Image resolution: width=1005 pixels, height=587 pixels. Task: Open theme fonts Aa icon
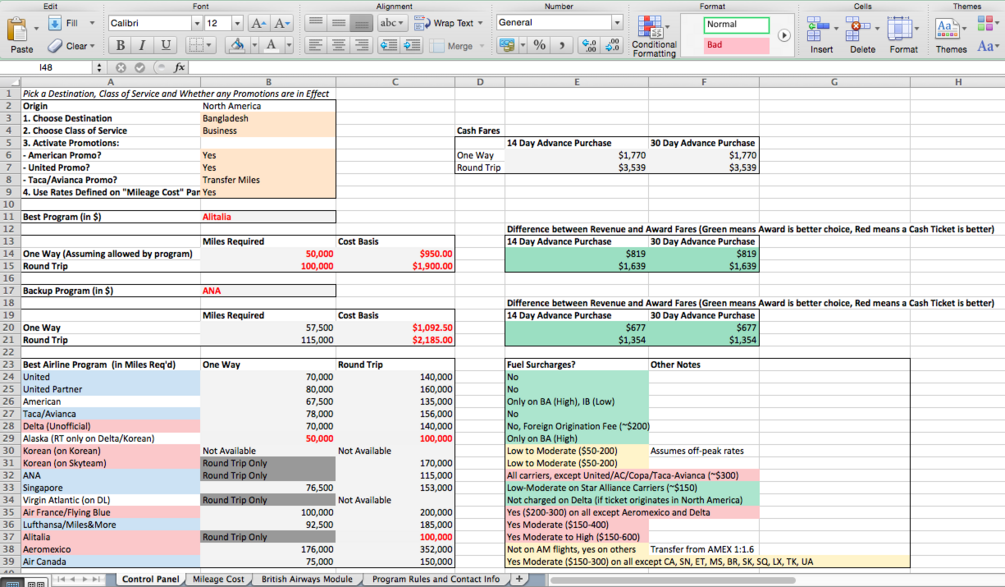[984, 46]
